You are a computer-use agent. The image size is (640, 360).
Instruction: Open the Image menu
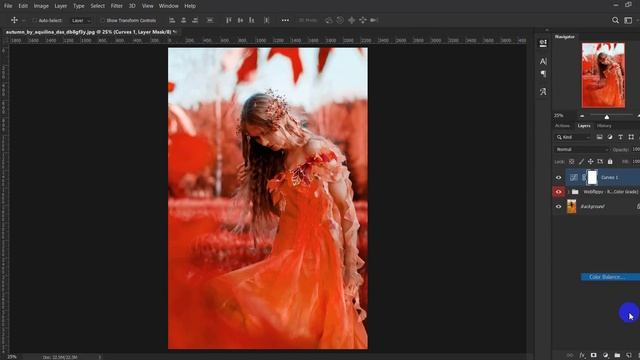coord(41,6)
